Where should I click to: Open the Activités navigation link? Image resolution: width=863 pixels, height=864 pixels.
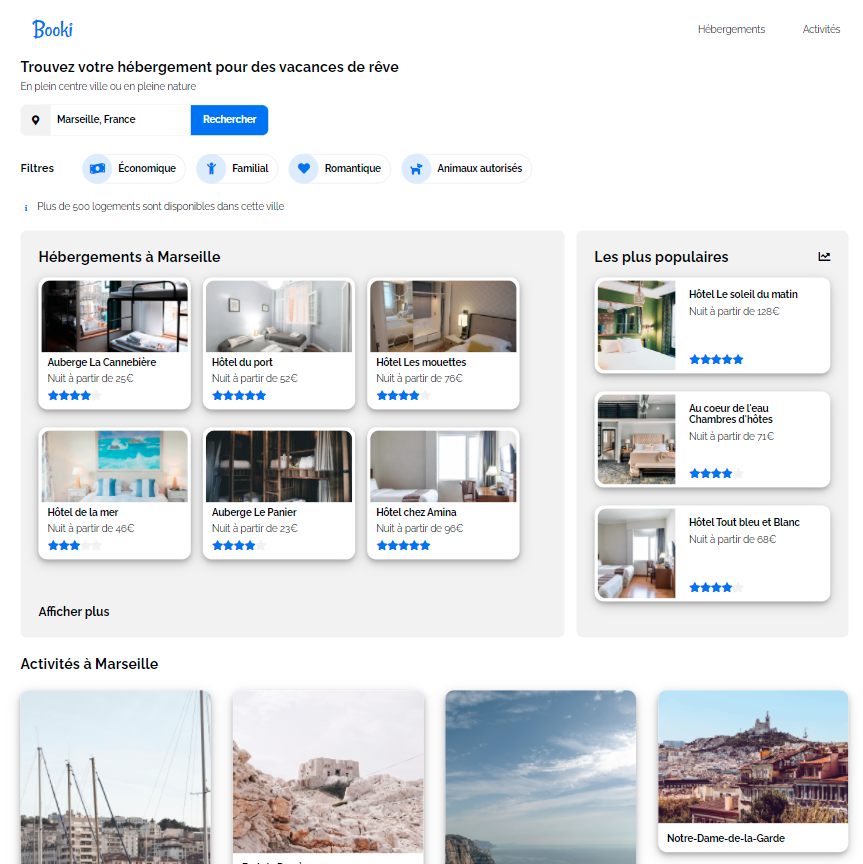821,29
